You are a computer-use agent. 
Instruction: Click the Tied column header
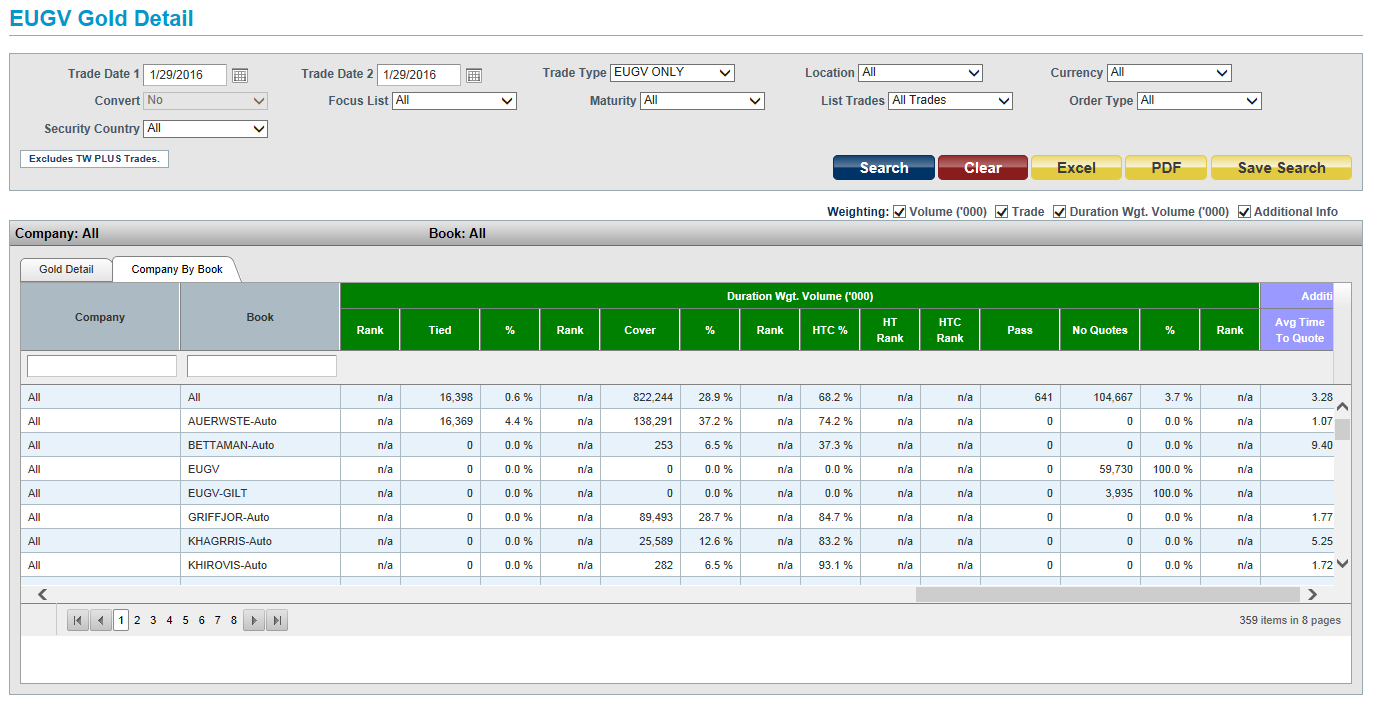(x=440, y=330)
